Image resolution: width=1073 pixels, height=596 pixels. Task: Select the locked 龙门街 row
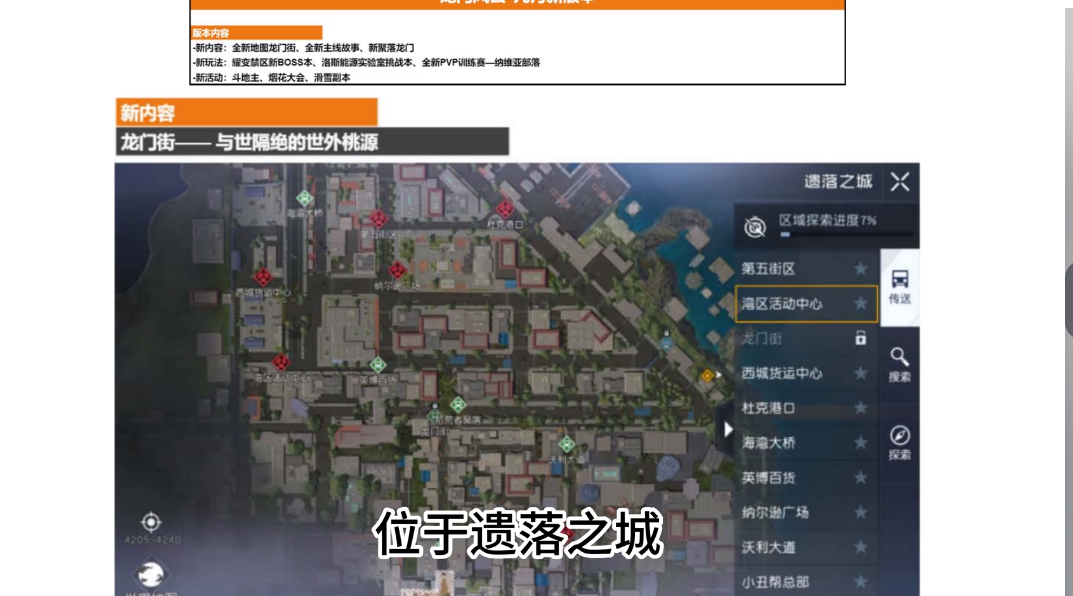(x=806, y=339)
